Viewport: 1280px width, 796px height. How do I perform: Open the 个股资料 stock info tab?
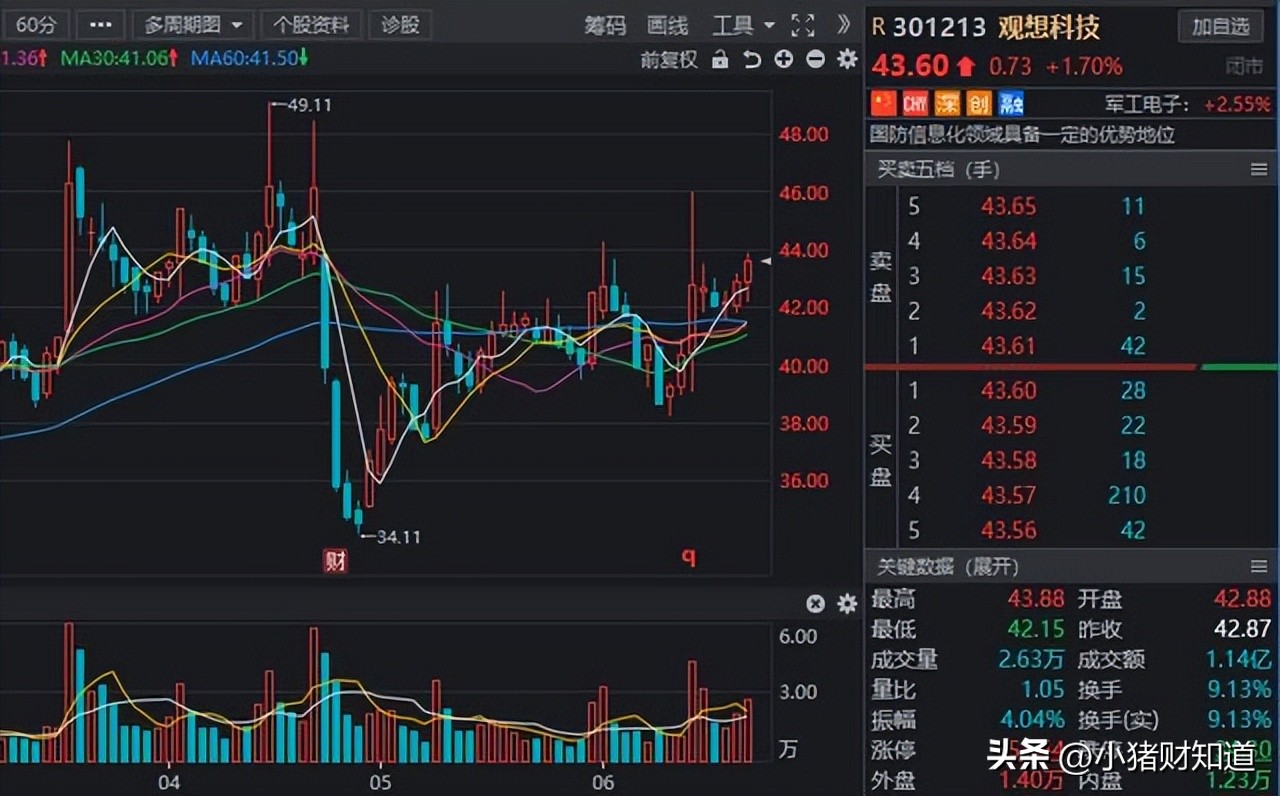311,24
